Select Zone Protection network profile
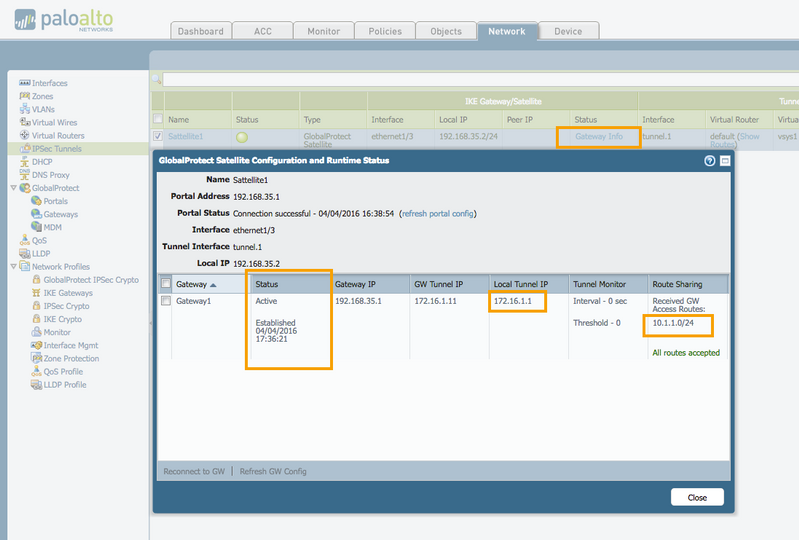Screen dimensions: 799x540 point(70,358)
